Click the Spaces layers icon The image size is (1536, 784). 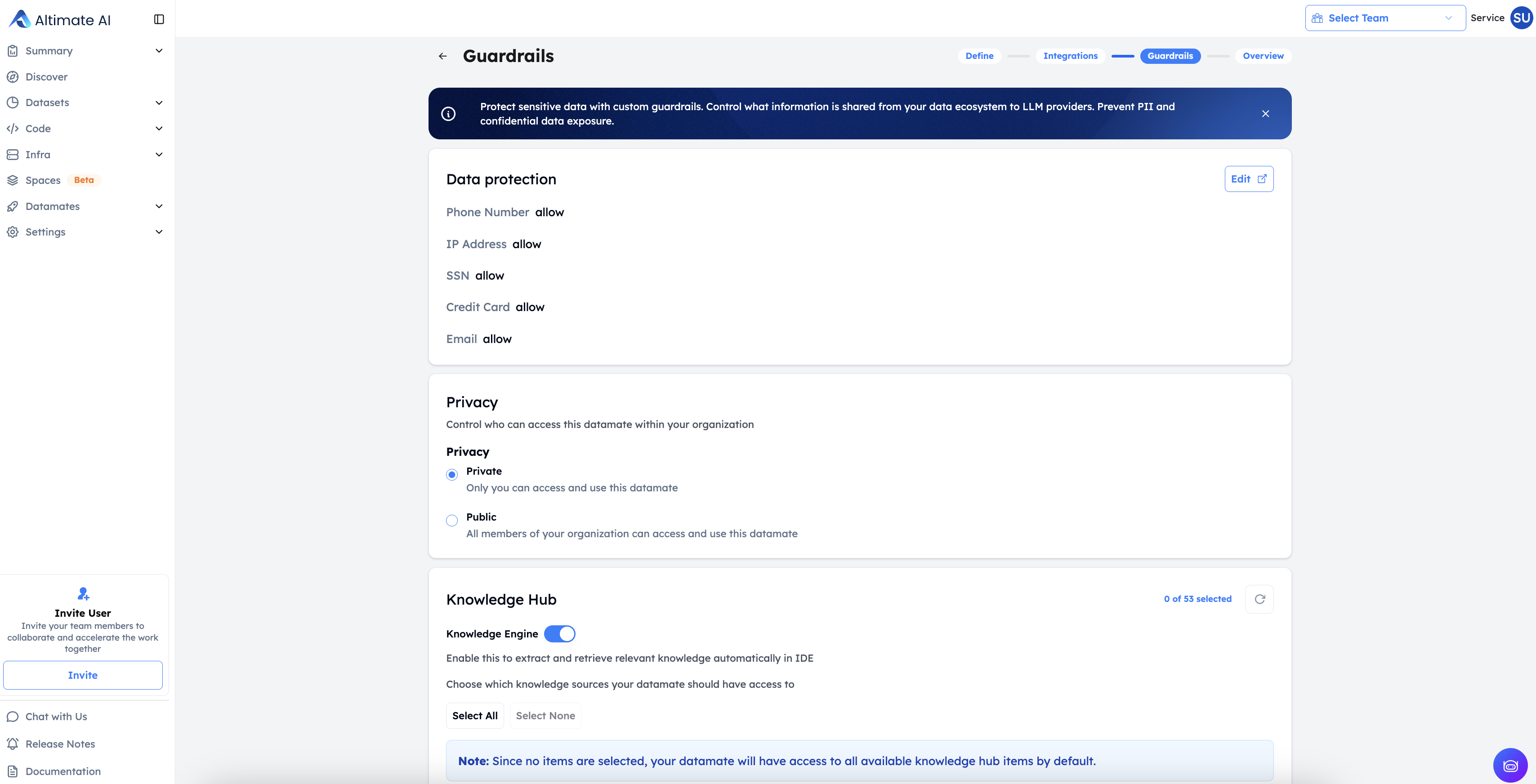(x=13, y=180)
